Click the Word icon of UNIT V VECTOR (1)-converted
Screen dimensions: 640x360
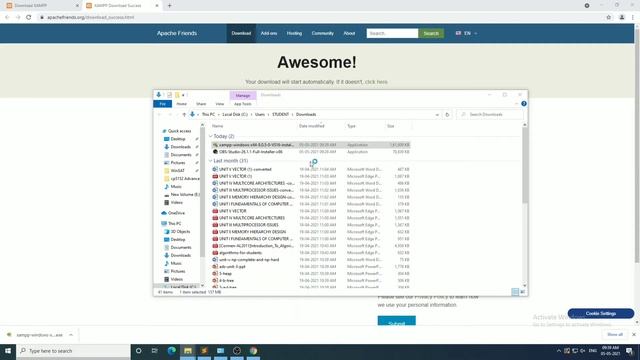click(x=215, y=169)
